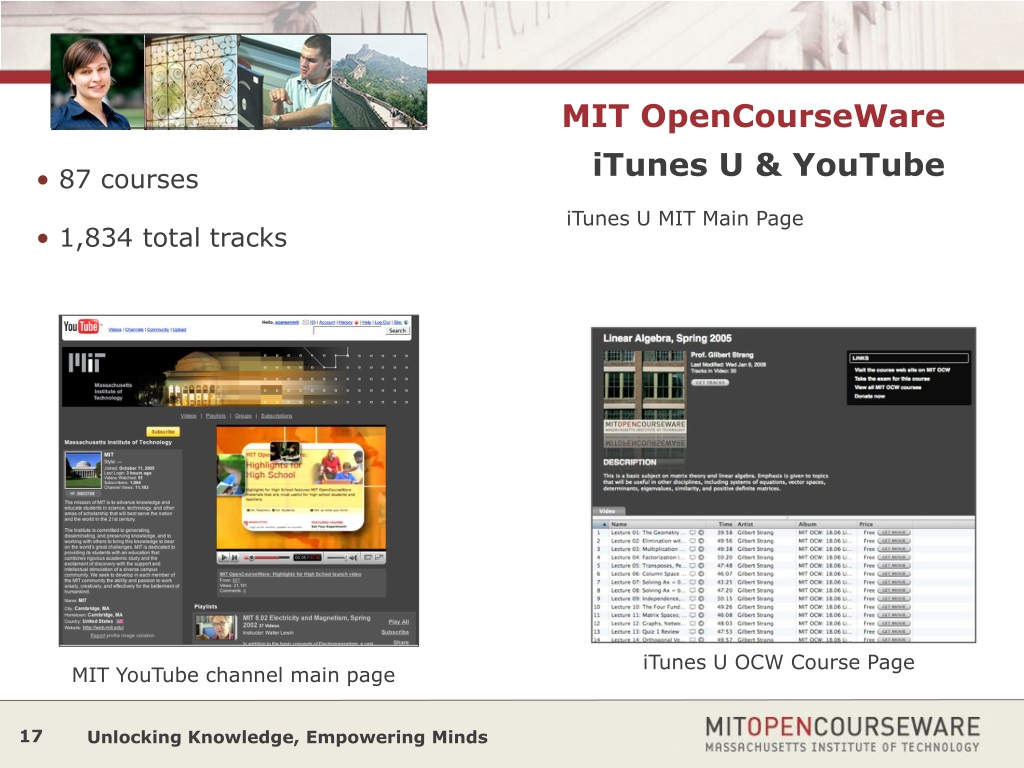This screenshot has height=768, width=1024.
Task: Click the arrow icon on Lecture 01 row
Action: pyautogui.click(x=701, y=532)
